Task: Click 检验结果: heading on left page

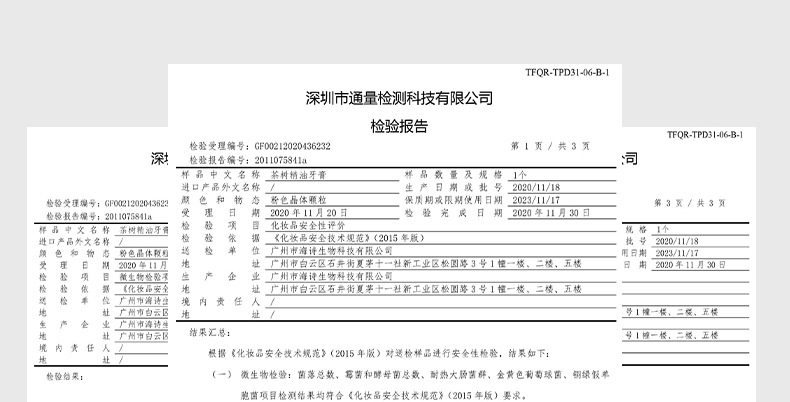Action: pos(65,377)
